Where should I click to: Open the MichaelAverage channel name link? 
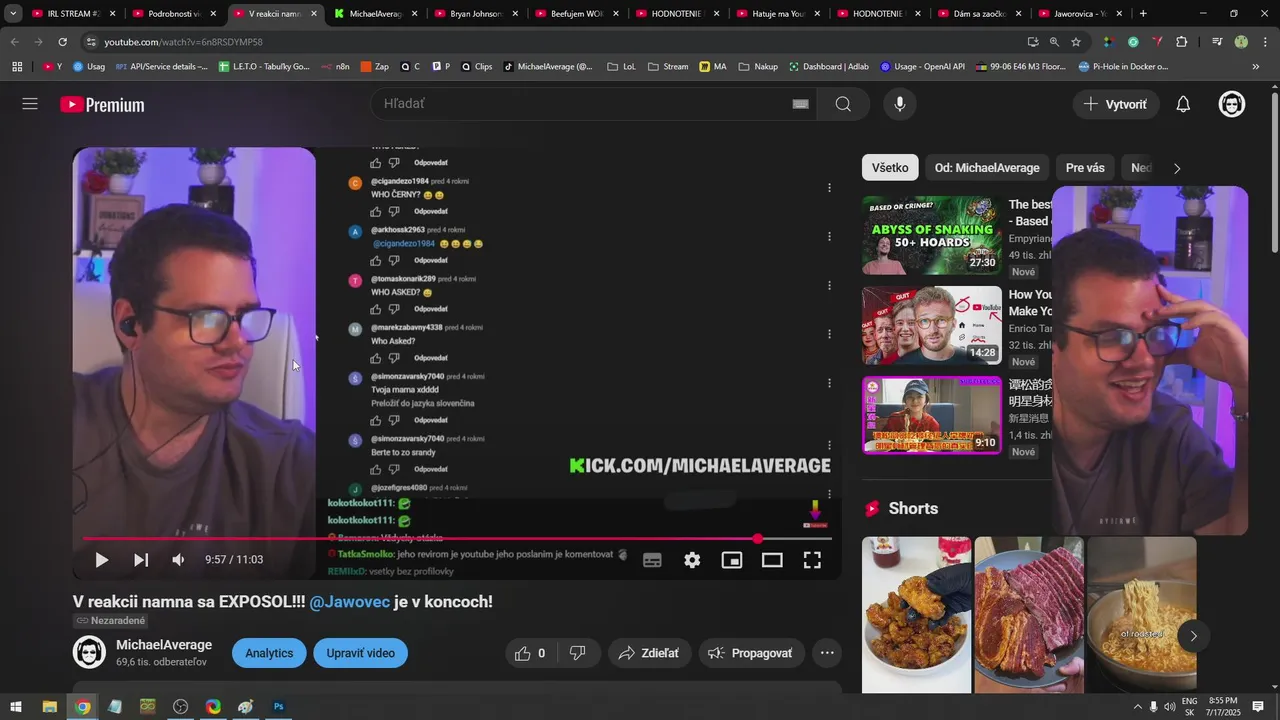pyautogui.click(x=164, y=645)
